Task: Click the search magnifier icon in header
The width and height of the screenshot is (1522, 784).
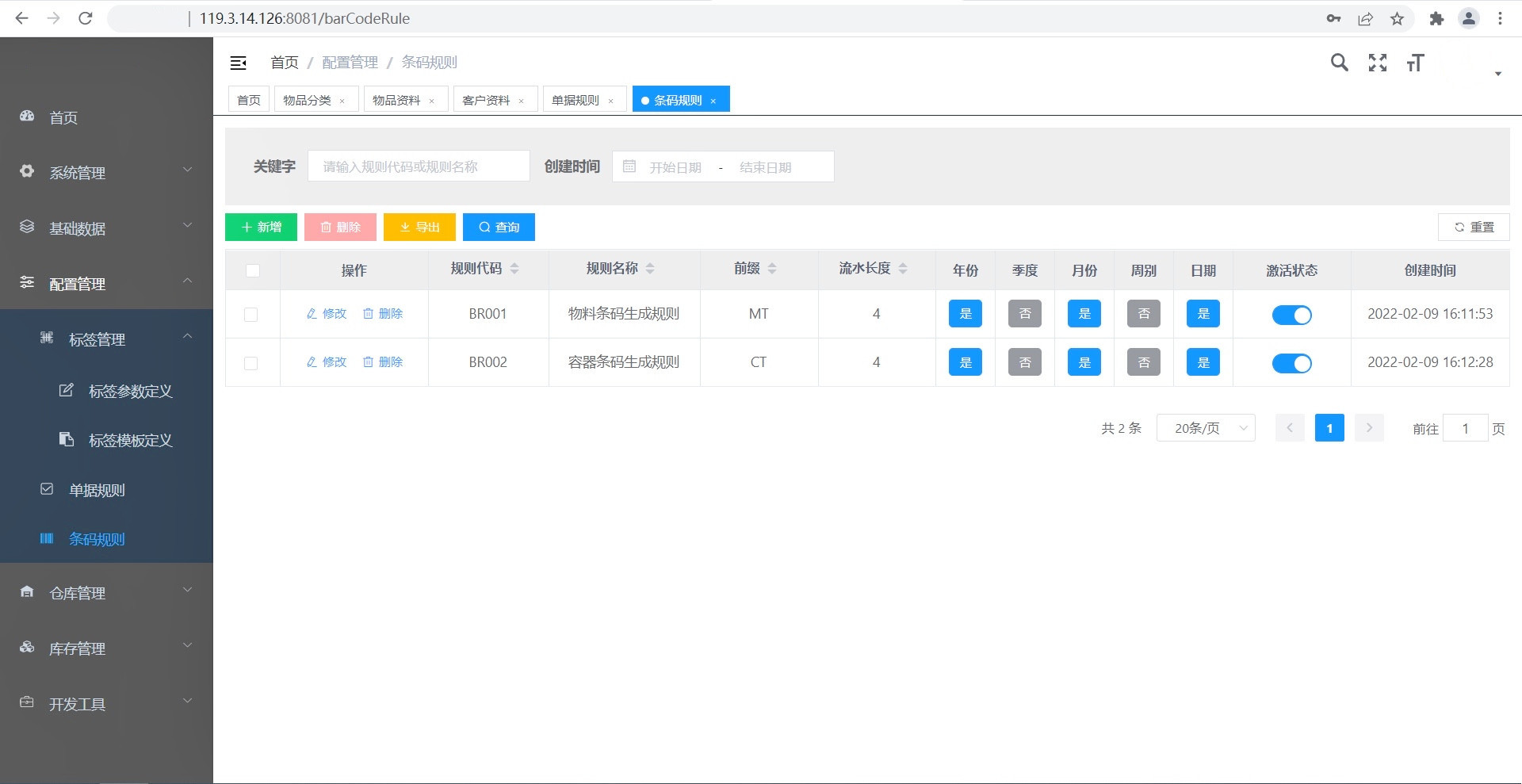Action: [1339, 63]
